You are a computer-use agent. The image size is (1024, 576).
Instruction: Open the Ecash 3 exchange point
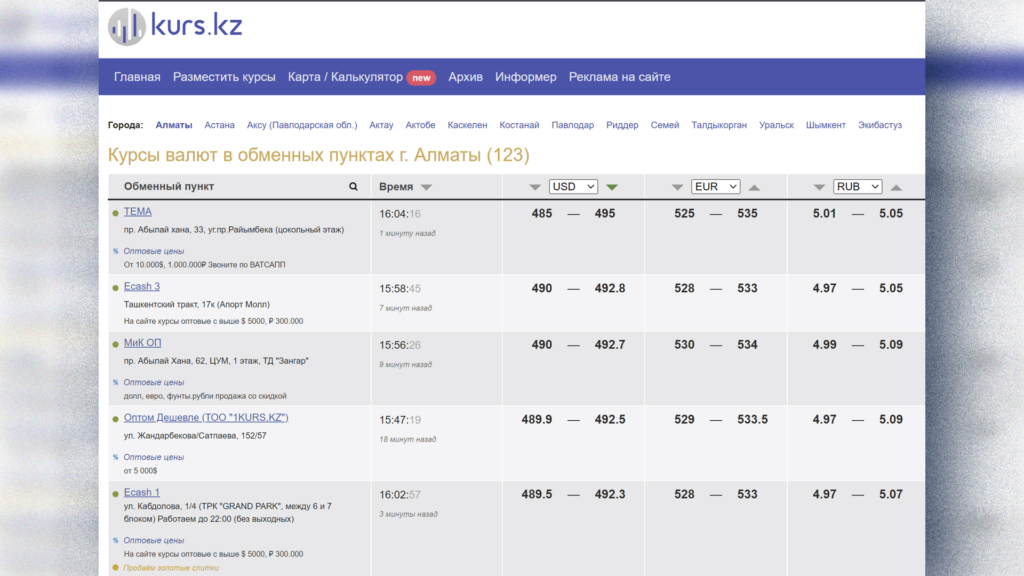pyautogui.click(x=142, y=286)
